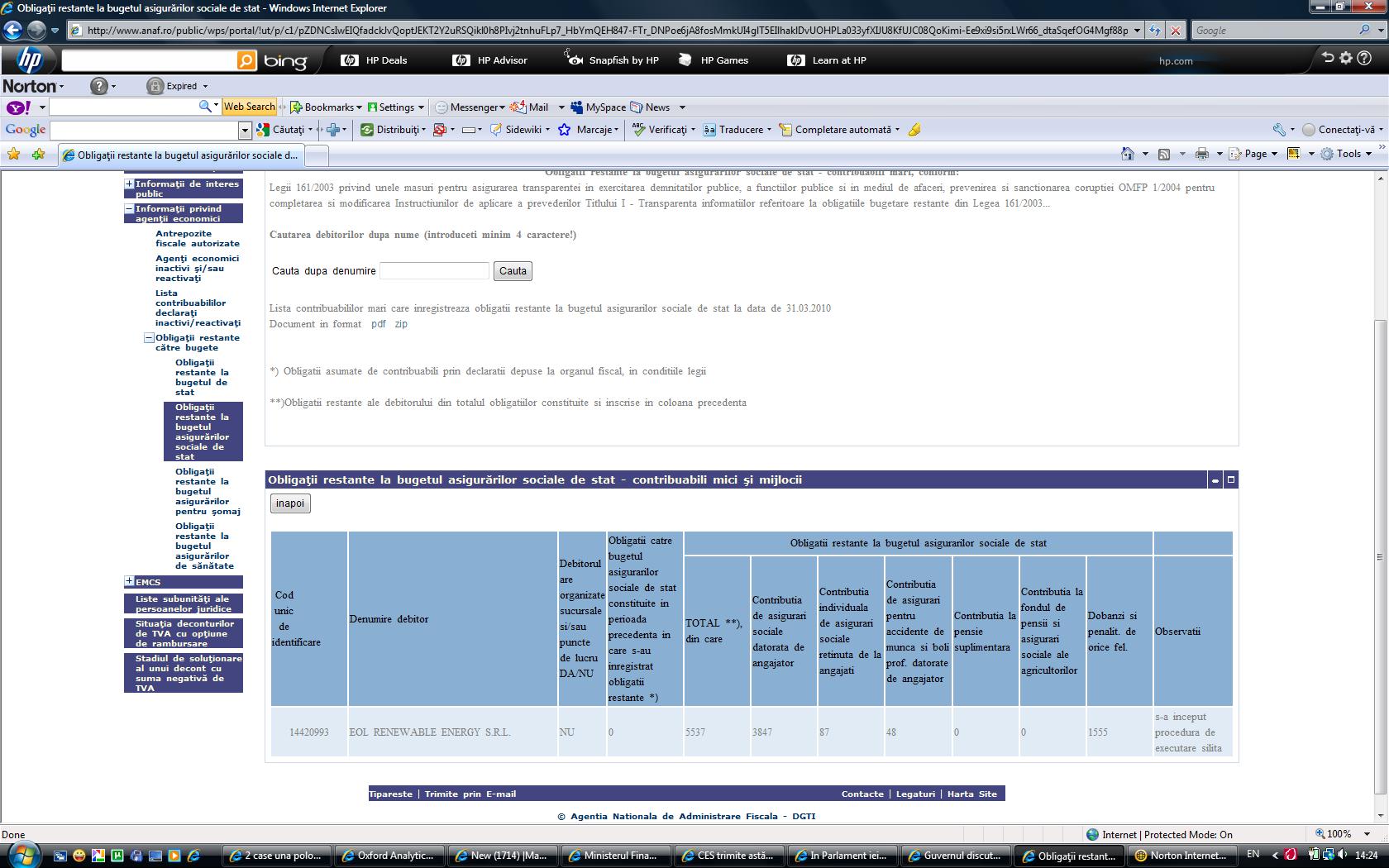Open the pdf document link

(378, 324)
